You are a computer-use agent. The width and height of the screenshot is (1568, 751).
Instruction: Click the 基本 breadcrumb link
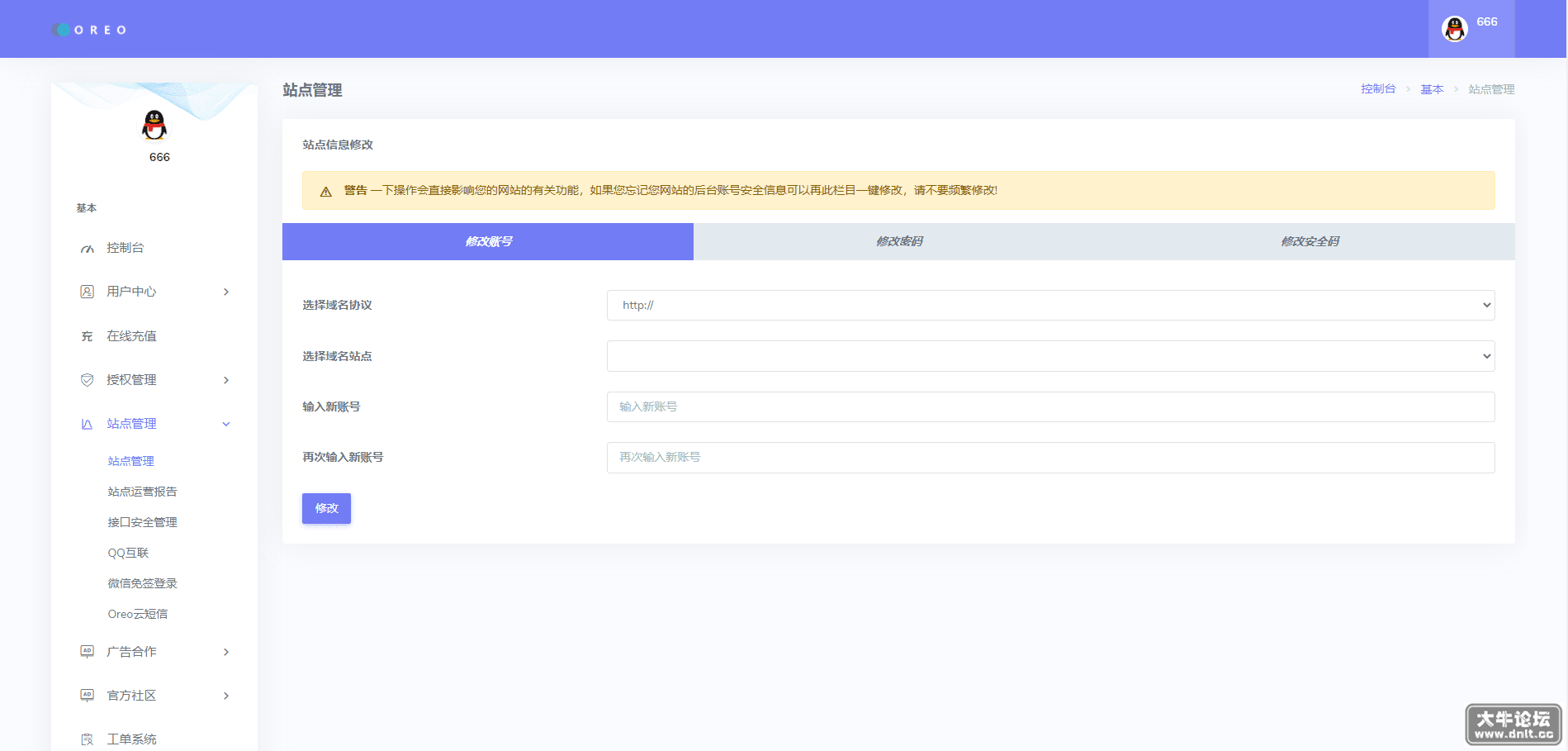tap(1432, 89)
